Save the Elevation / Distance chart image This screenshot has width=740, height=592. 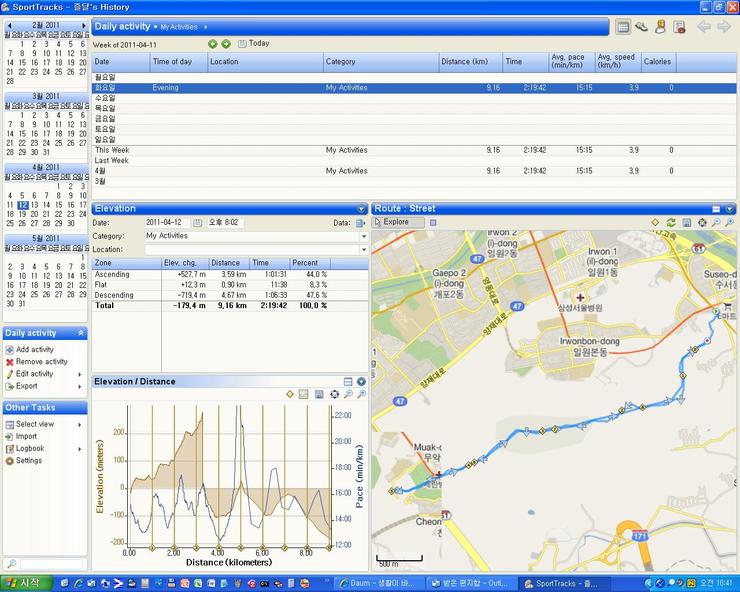(319, 394)
